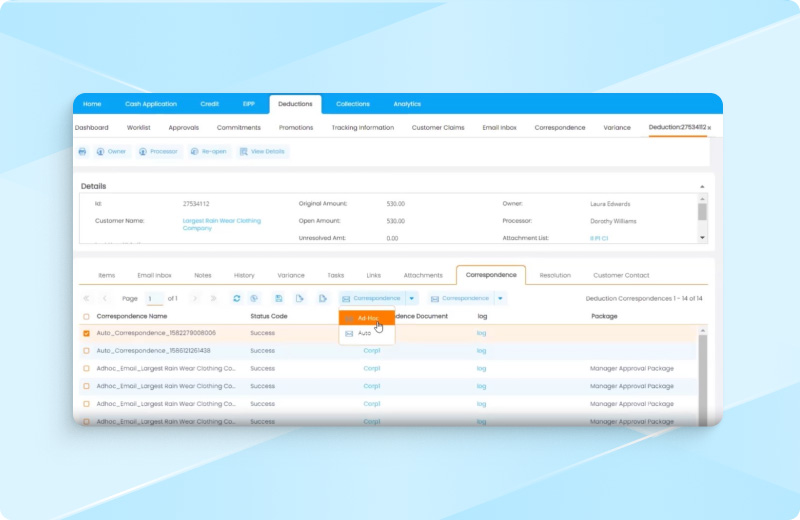The image size is (800, 520).
Task: Re-open the deduction
Action: click(x=208, y=152)
